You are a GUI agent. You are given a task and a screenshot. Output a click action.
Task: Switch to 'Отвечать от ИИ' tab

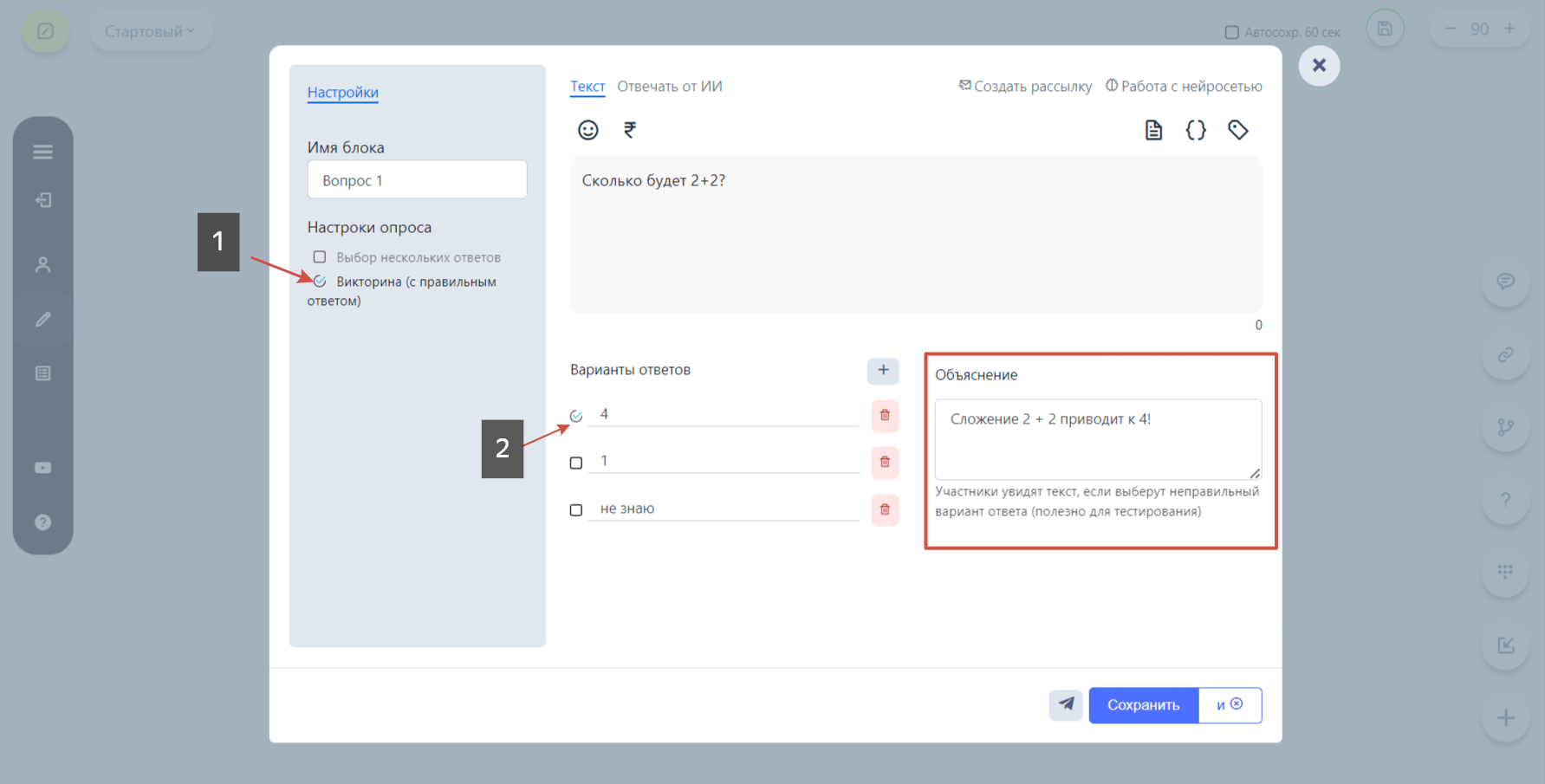[670, 86]
